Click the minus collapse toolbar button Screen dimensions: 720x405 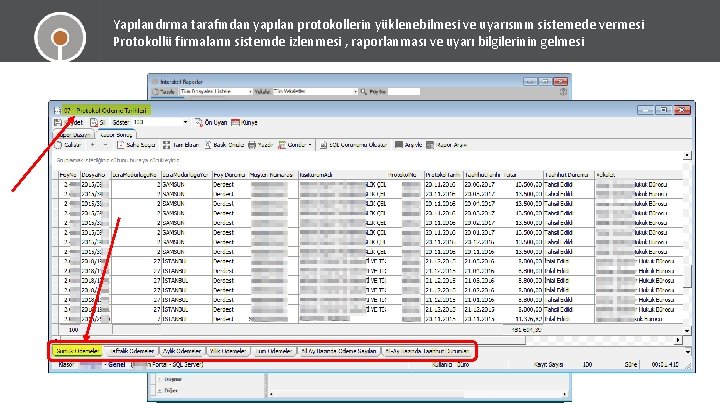pos(105,145)
